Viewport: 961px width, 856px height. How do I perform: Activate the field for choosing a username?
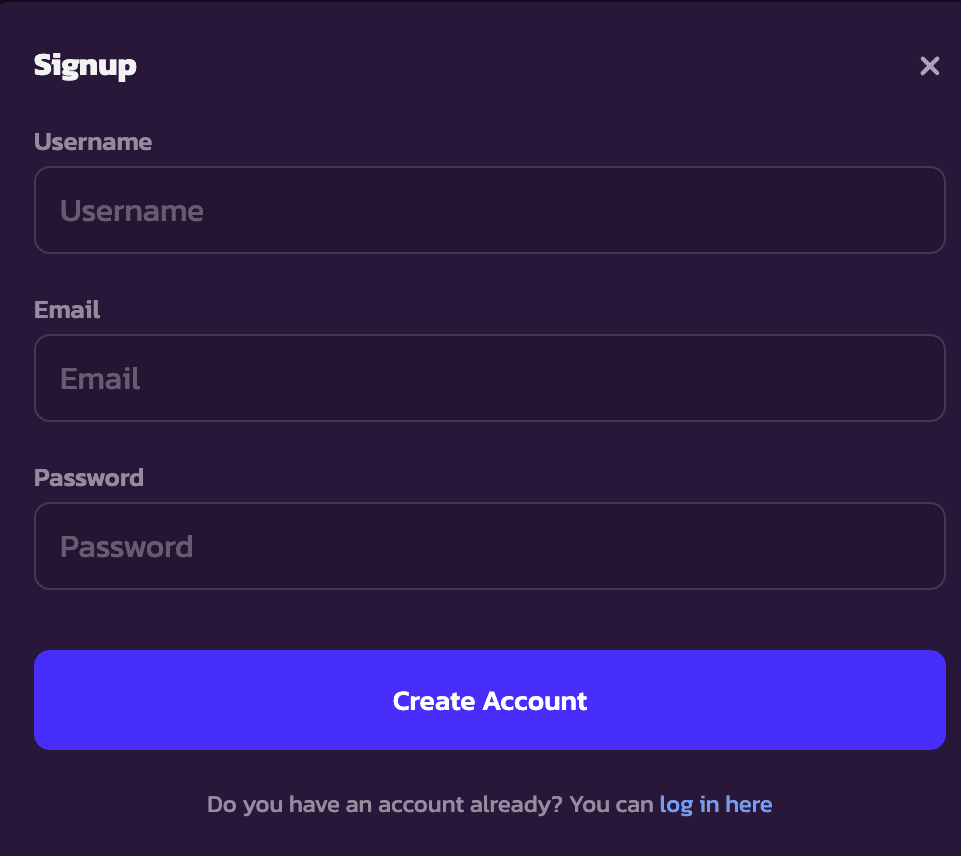point(490,210)
